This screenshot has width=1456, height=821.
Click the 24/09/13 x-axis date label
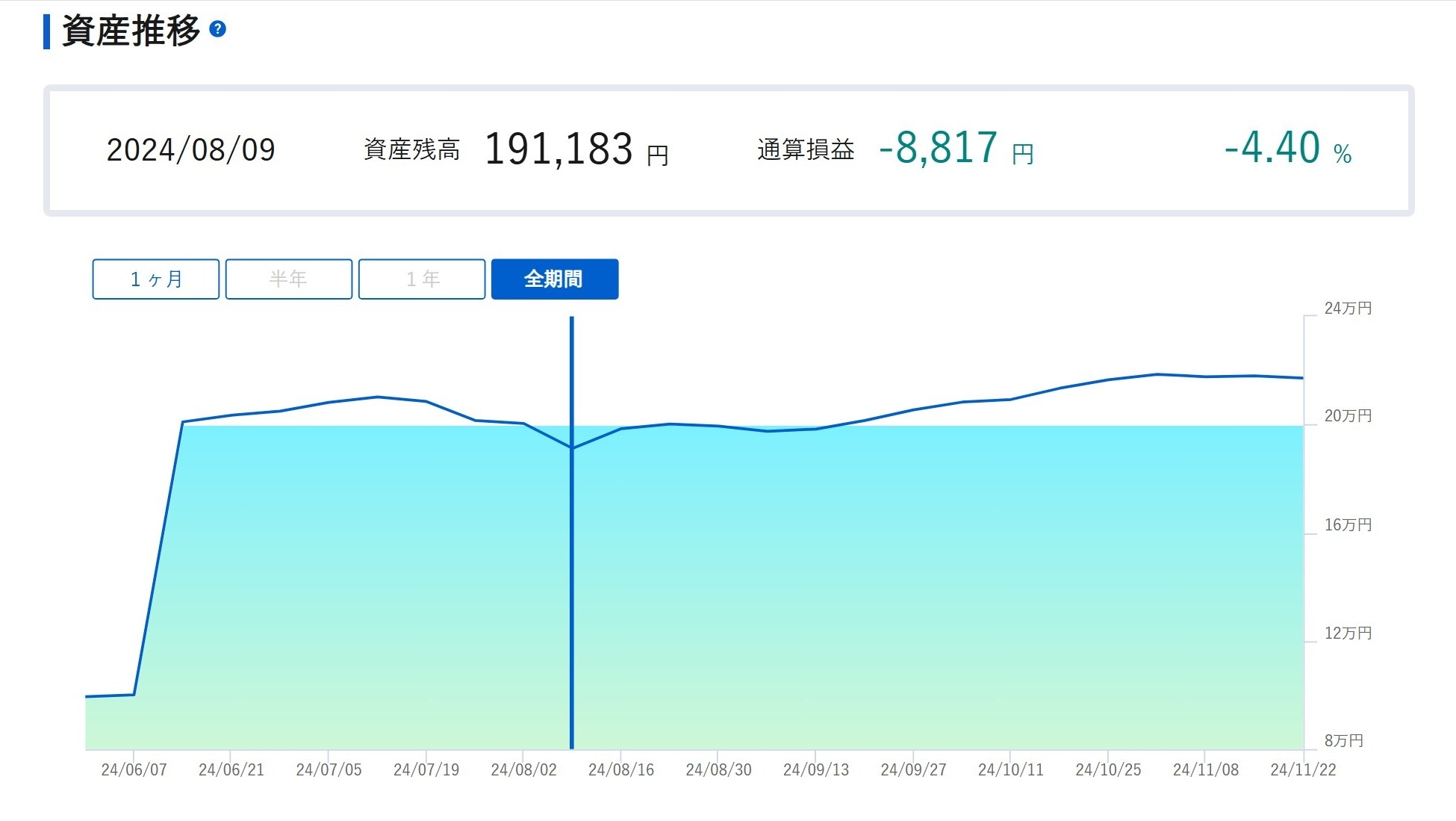click(815, 769)
